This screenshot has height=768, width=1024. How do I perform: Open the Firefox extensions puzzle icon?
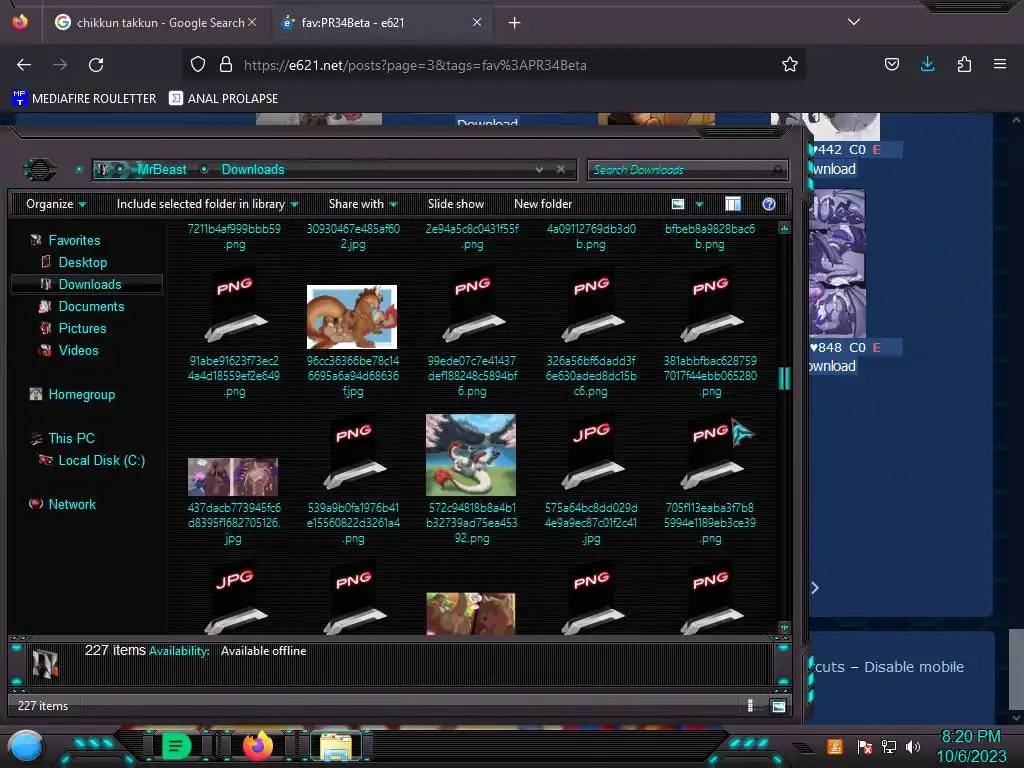coord(964,64)
